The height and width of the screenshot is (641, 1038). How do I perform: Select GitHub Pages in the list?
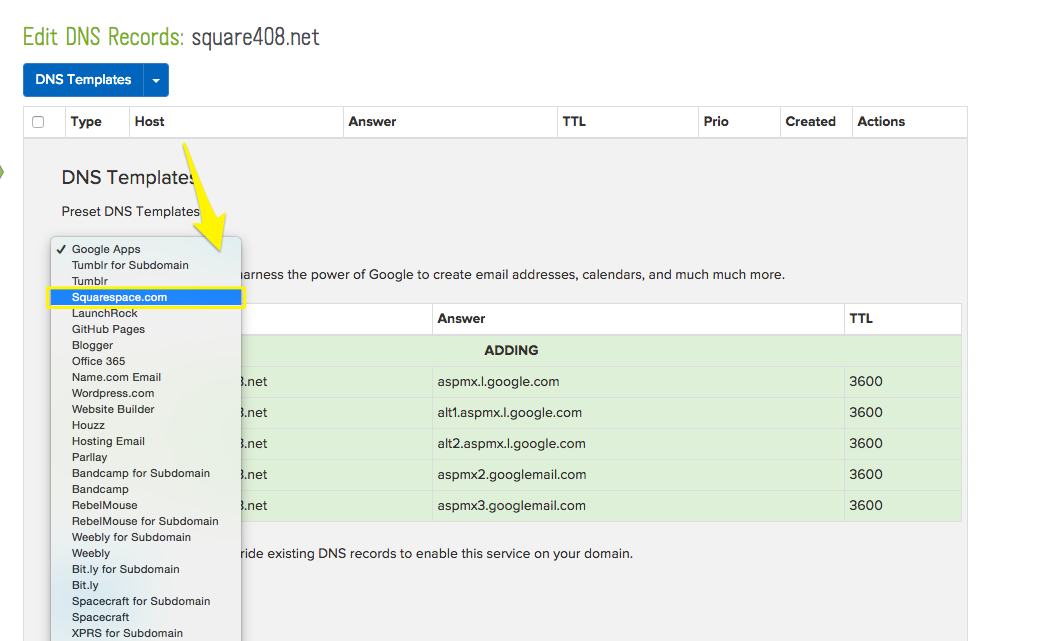(x=108, y=329)
